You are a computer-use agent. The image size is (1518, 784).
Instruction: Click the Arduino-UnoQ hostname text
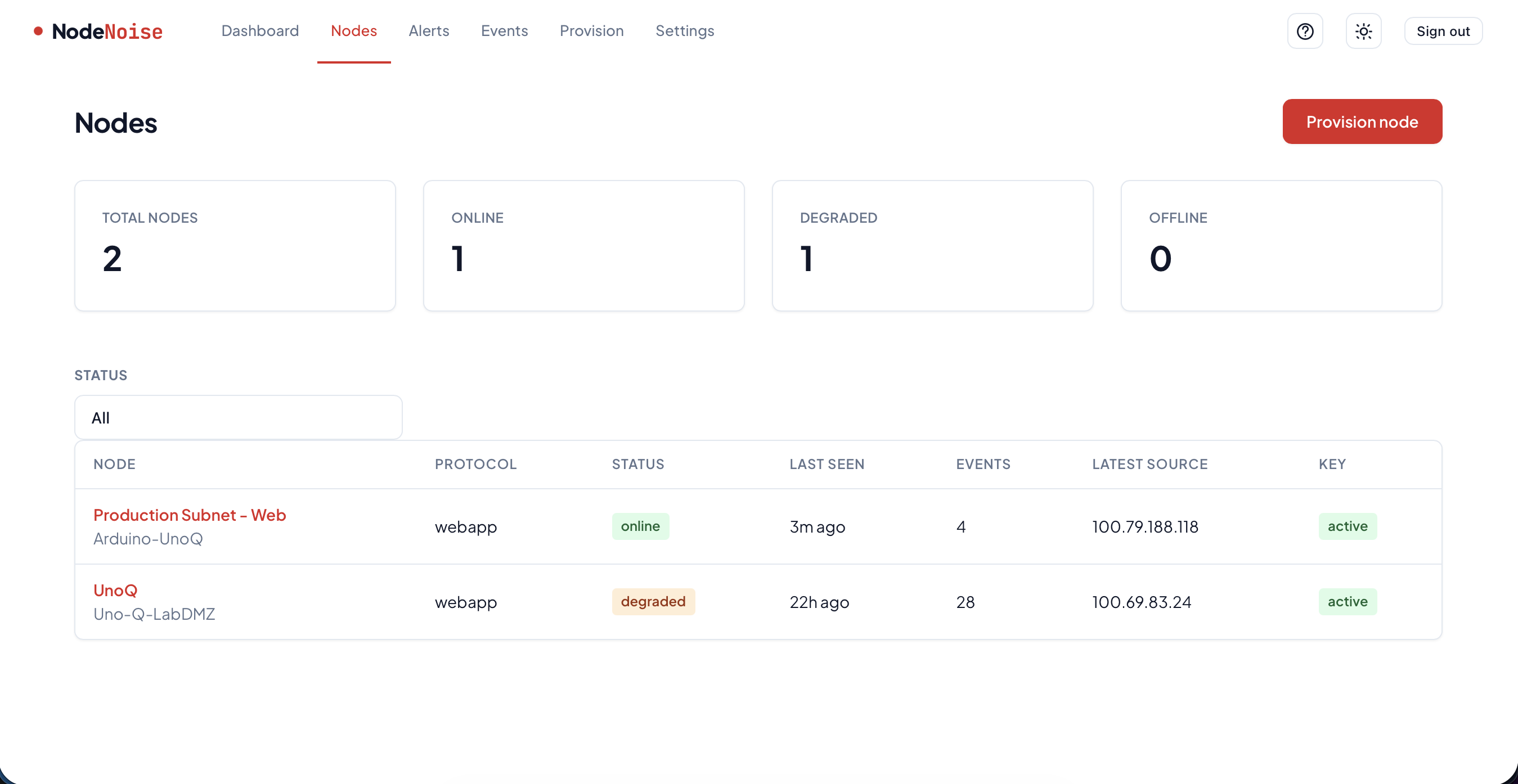pos(148,538)
